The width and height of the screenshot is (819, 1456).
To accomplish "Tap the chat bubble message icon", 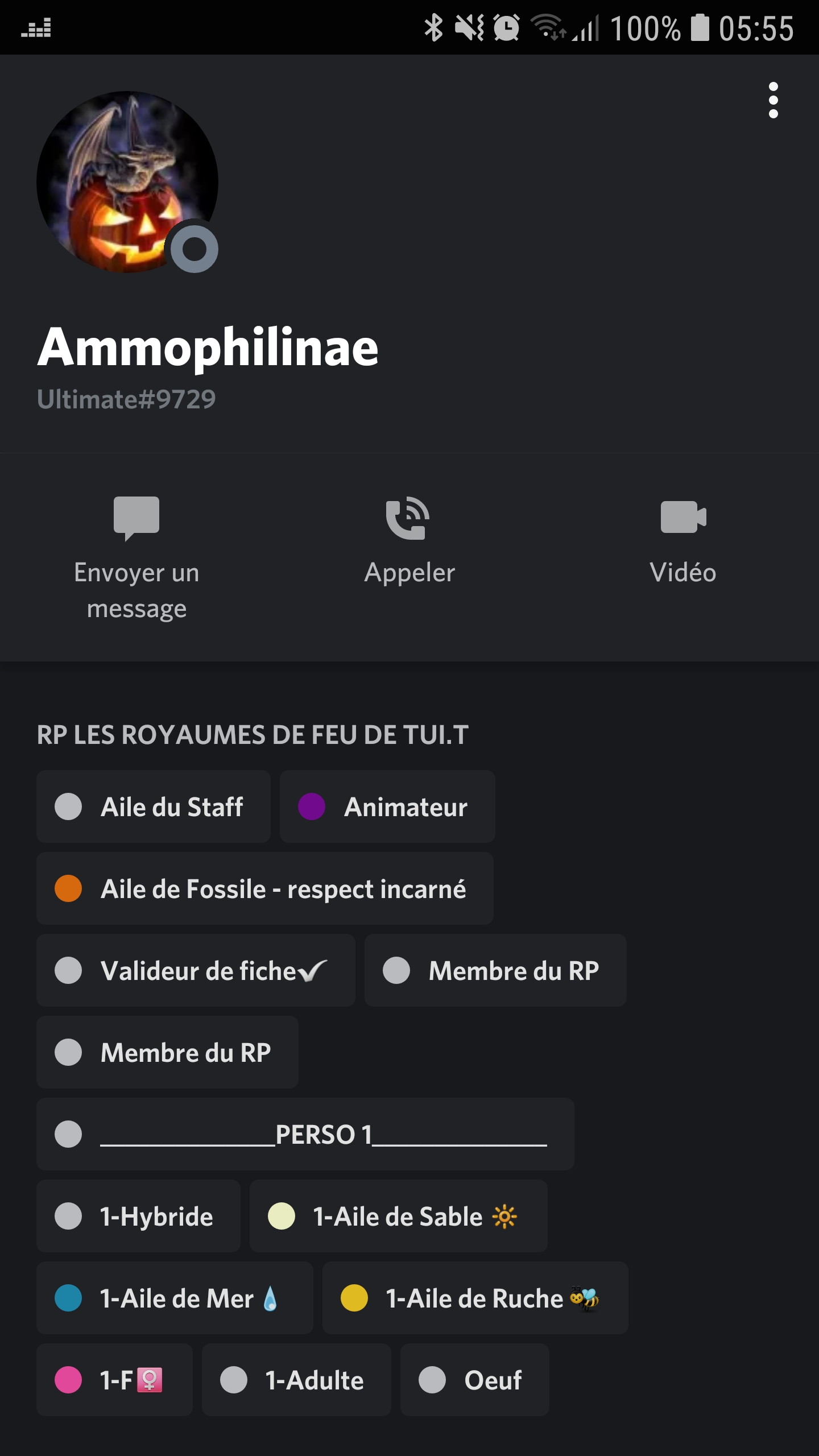I will point(136,518).
